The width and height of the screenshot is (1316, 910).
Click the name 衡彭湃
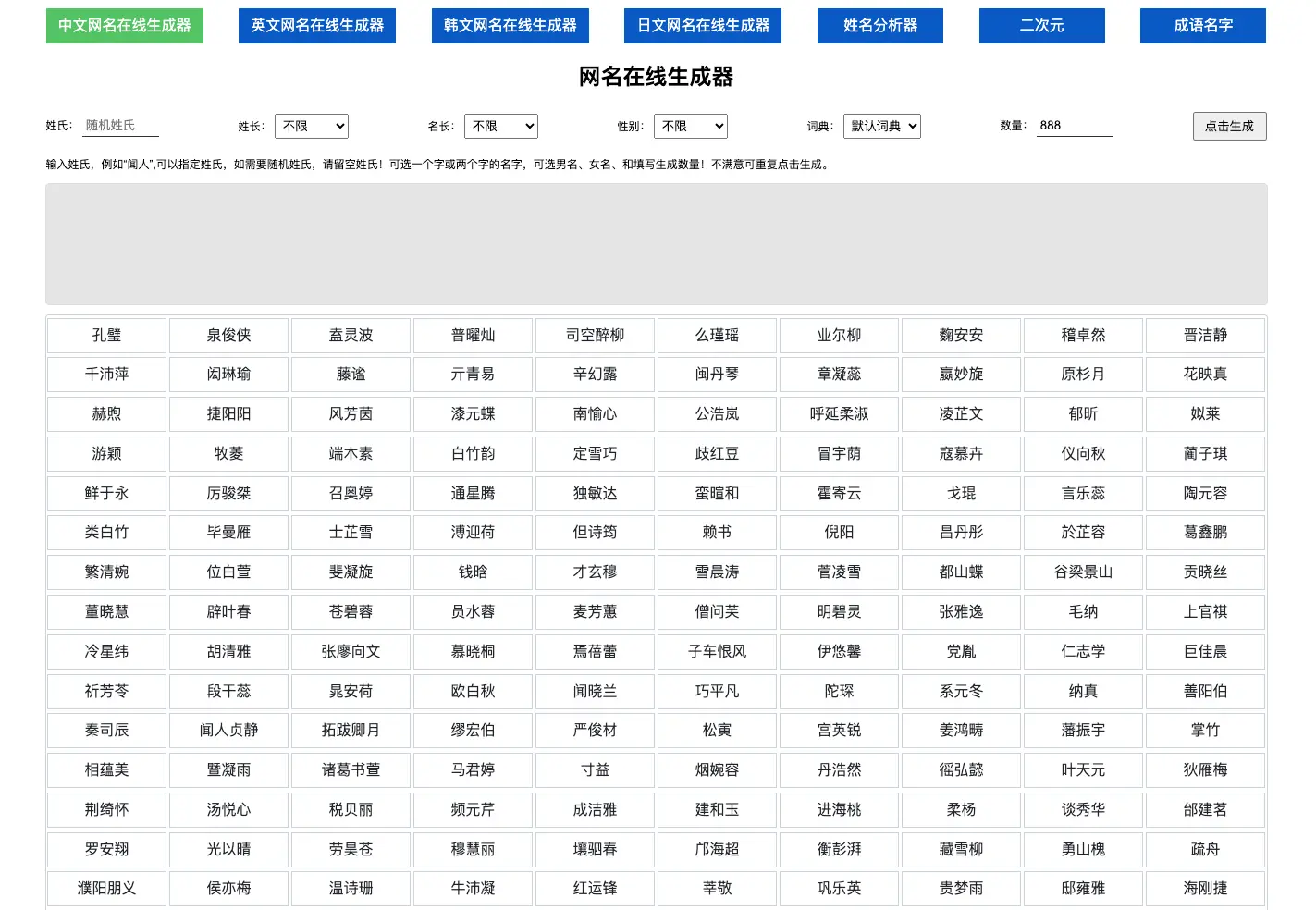pos(840,850)
